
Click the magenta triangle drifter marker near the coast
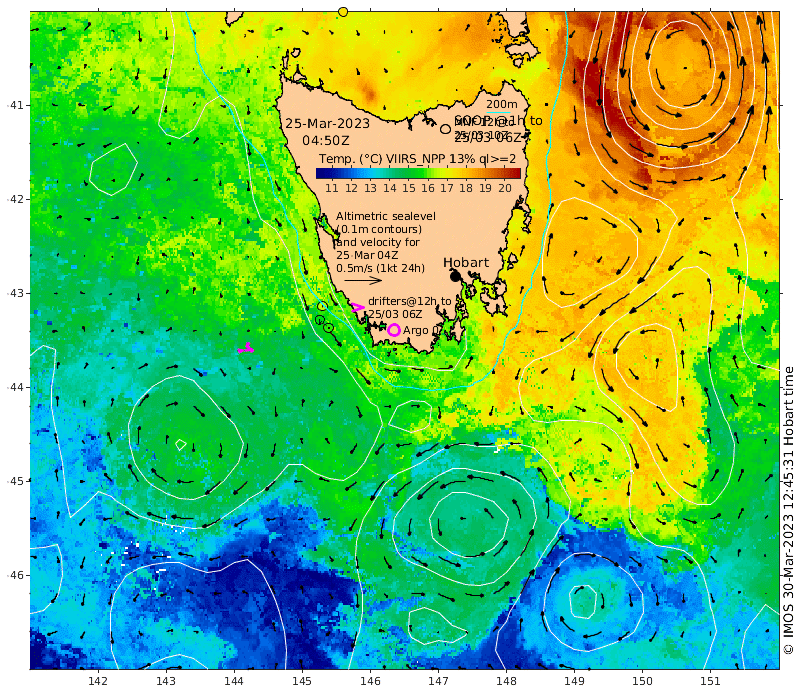(357, 307)
